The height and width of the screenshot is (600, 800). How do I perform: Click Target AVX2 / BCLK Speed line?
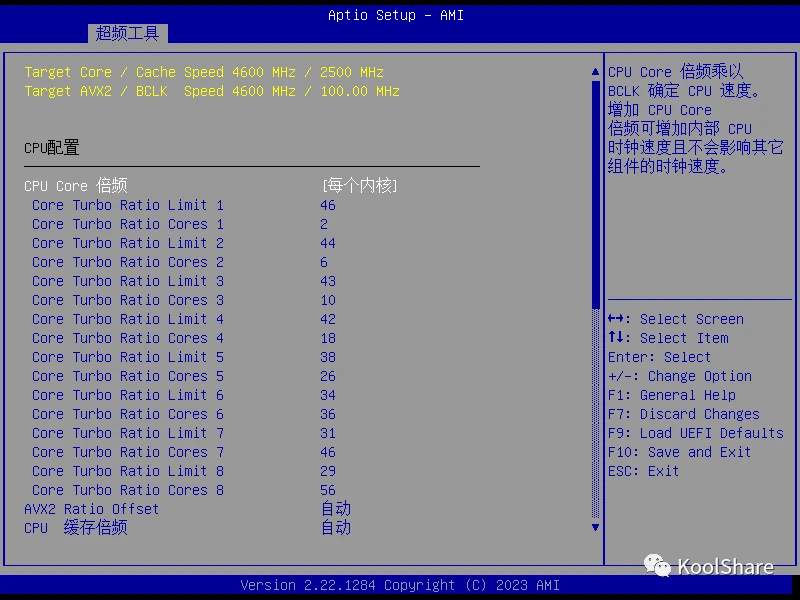(x=212, y=91)
